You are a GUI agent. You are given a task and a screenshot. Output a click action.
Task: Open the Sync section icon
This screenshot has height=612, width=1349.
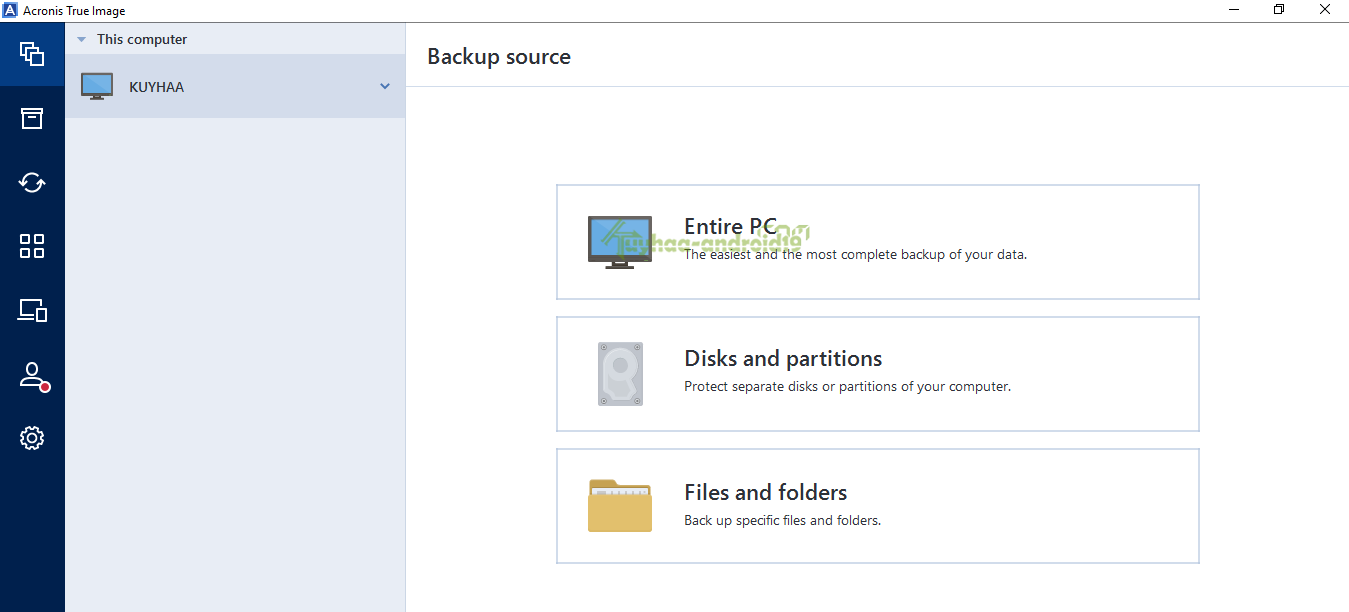click(32, 182)
